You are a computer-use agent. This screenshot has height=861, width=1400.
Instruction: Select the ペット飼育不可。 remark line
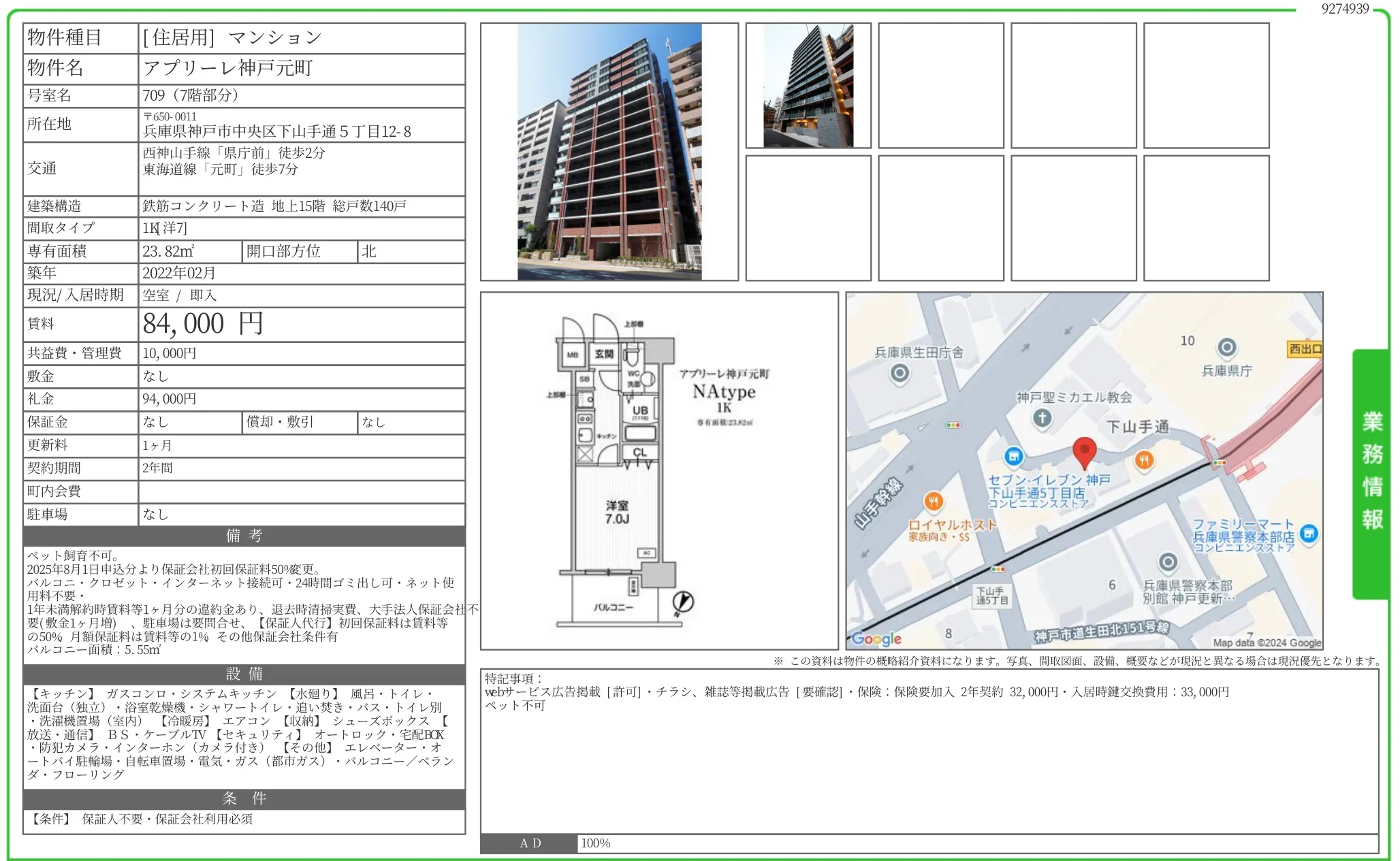click(x=74, y=555)
